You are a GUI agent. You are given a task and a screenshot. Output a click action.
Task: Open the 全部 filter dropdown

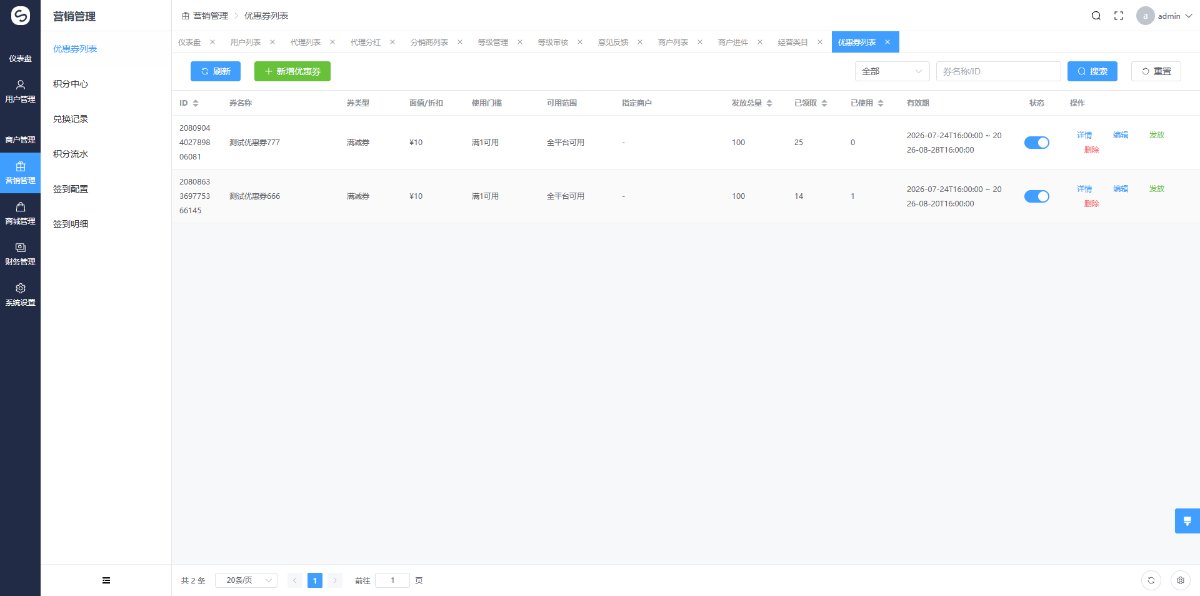pyautogui.click(x=893, y=71)
